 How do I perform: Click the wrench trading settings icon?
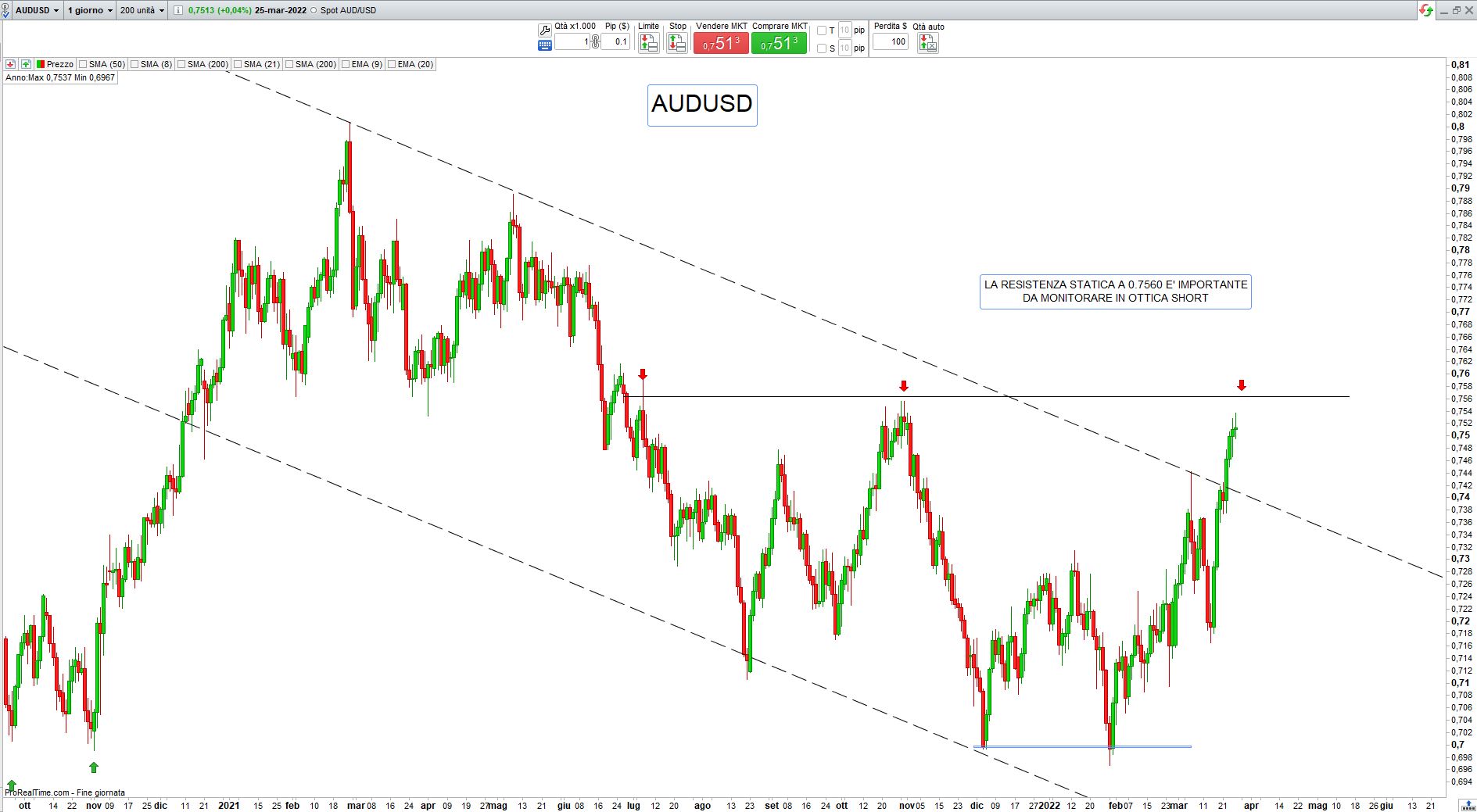coord(545,30)
